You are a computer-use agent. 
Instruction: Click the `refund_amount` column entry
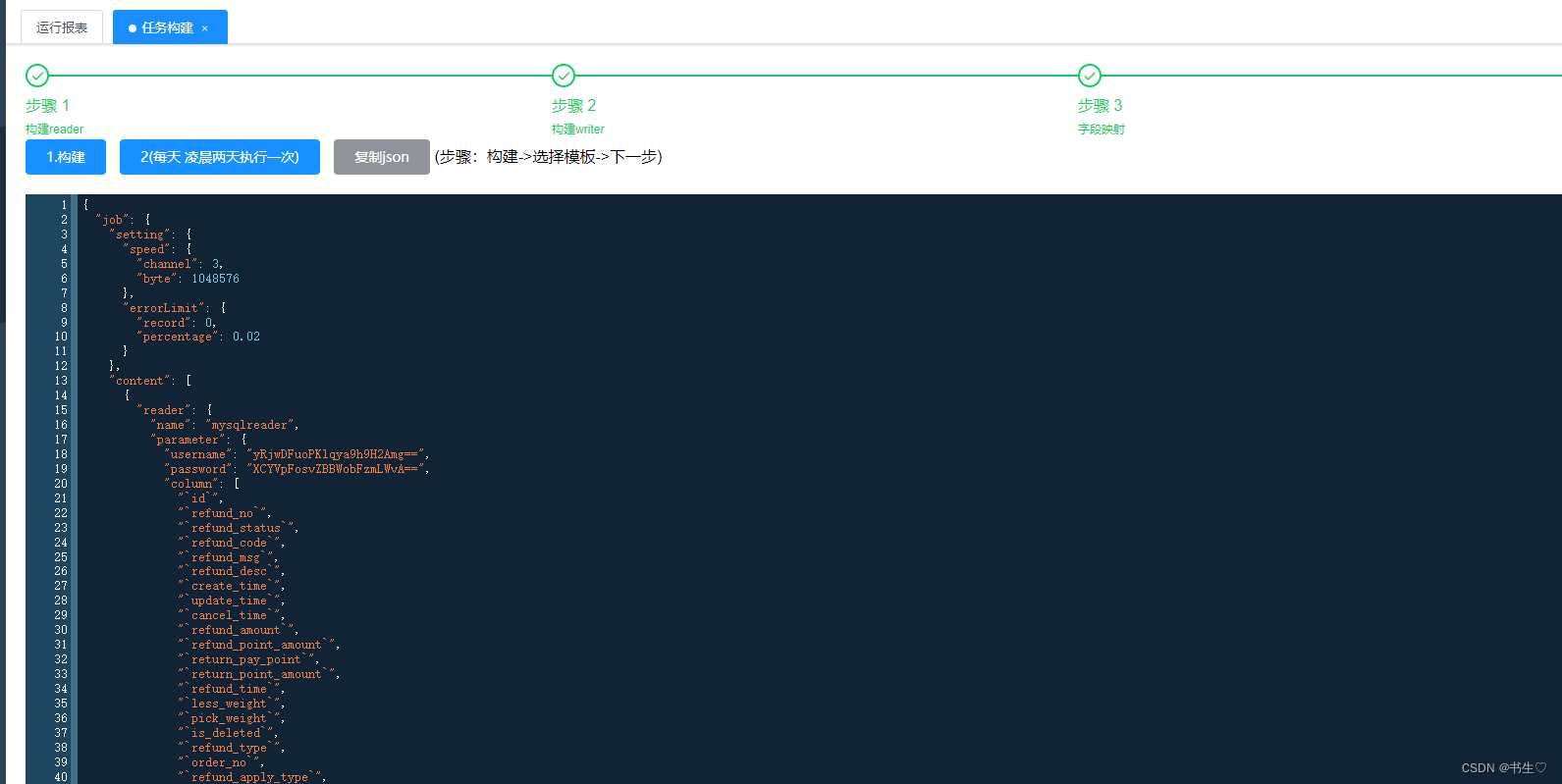pos(237,630)
